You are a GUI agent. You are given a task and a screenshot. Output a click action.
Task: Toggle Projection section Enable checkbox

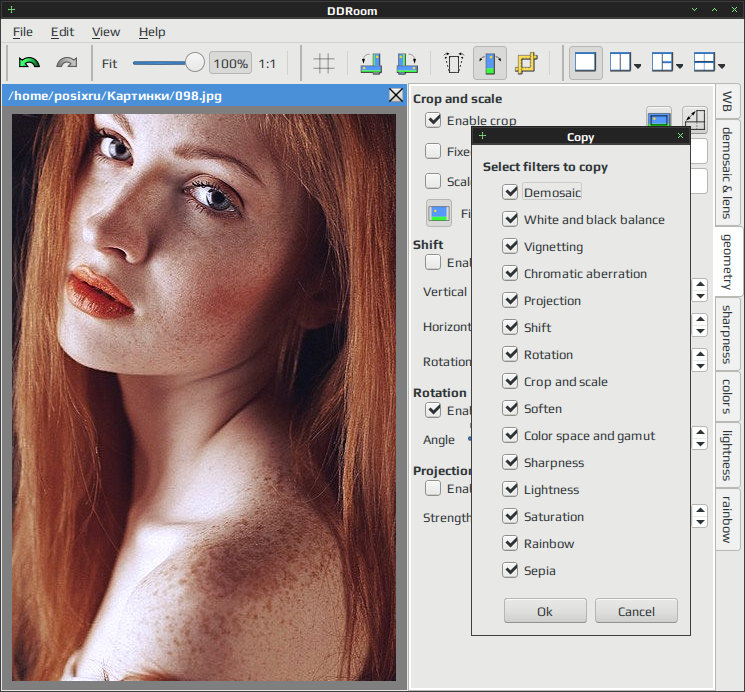(433, 488)
